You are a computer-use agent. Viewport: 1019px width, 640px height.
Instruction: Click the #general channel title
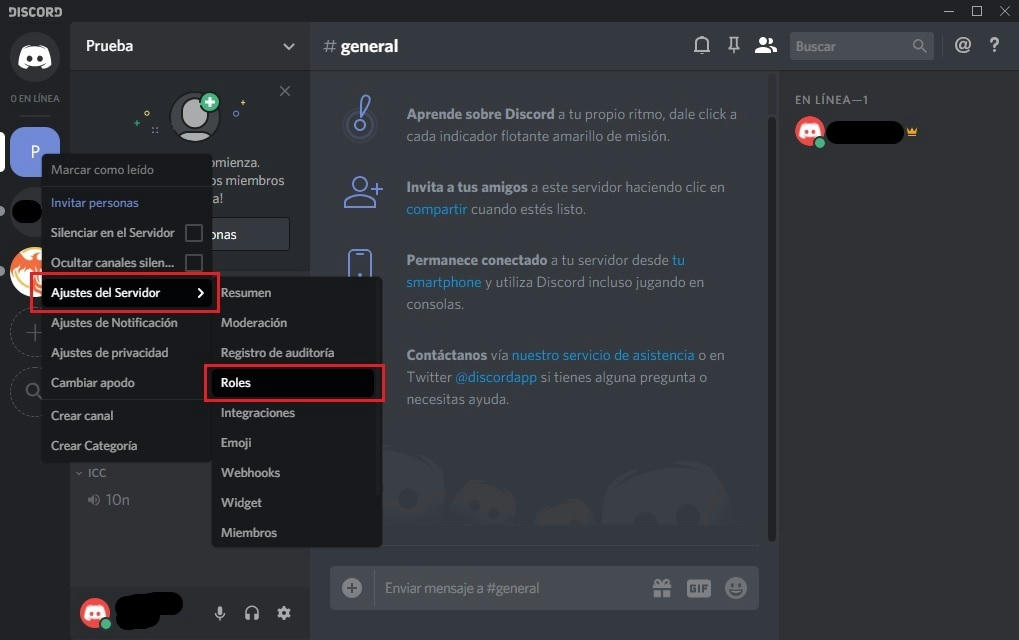point(361,46)
